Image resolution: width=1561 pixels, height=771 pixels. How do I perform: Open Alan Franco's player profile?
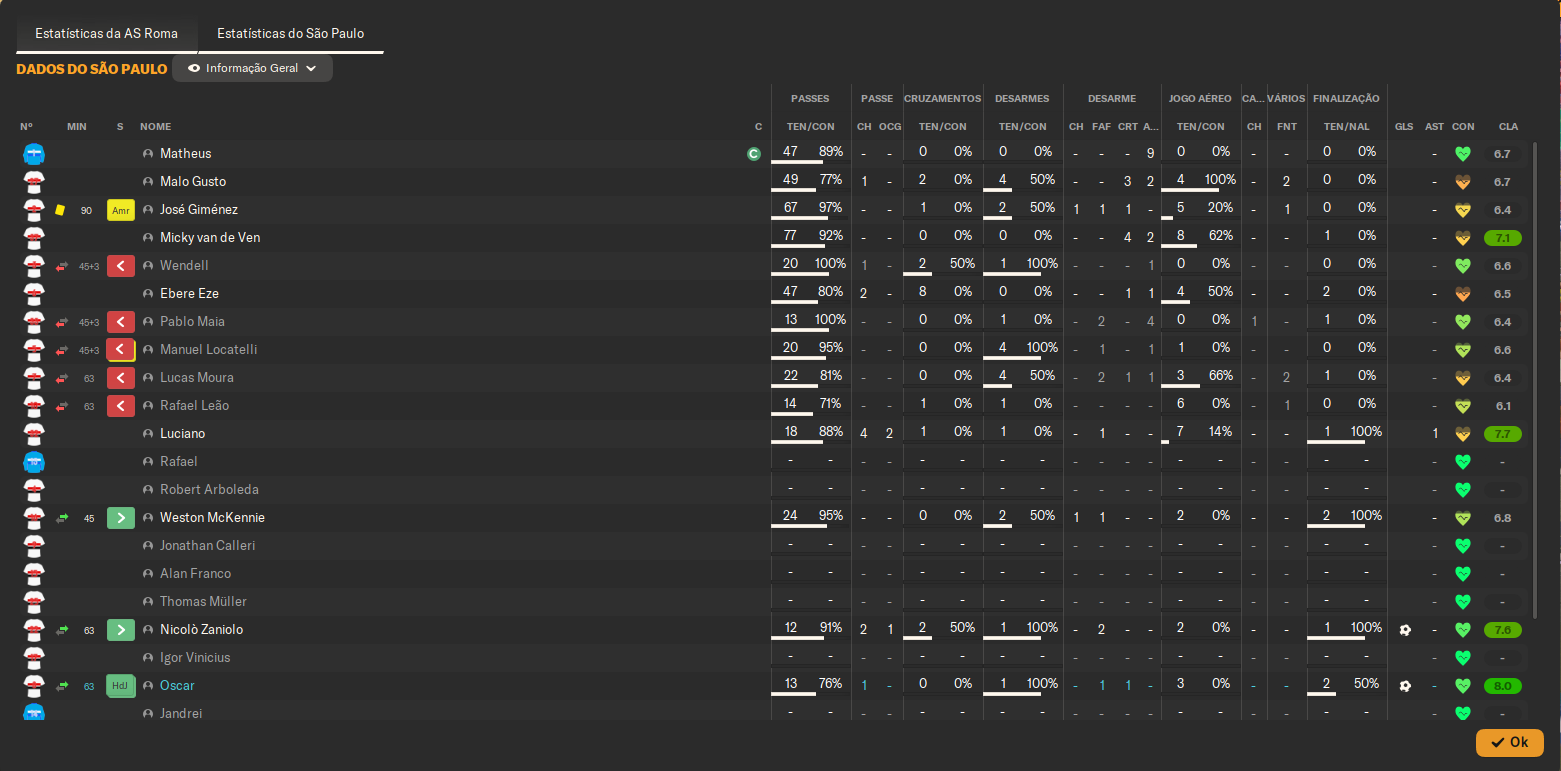pos(195,574)
